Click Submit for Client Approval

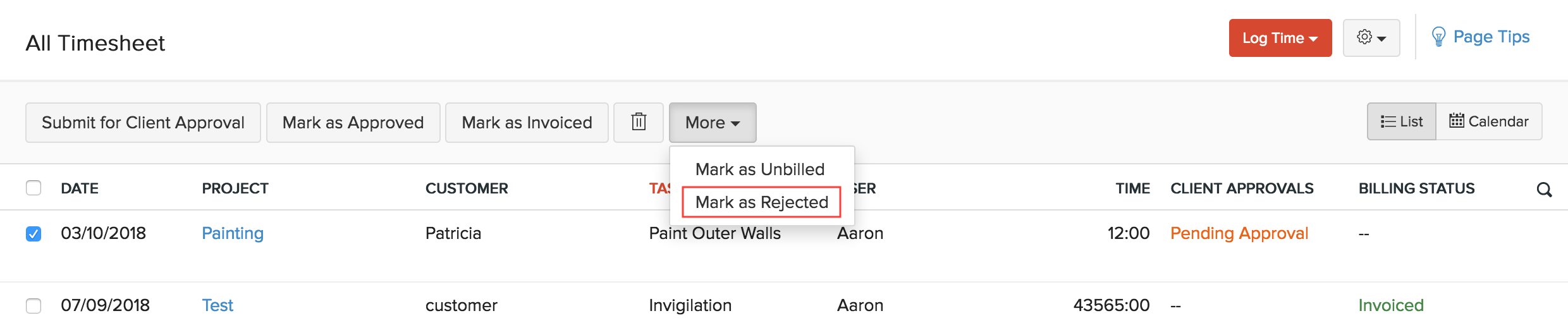click(x=143, y=122)
